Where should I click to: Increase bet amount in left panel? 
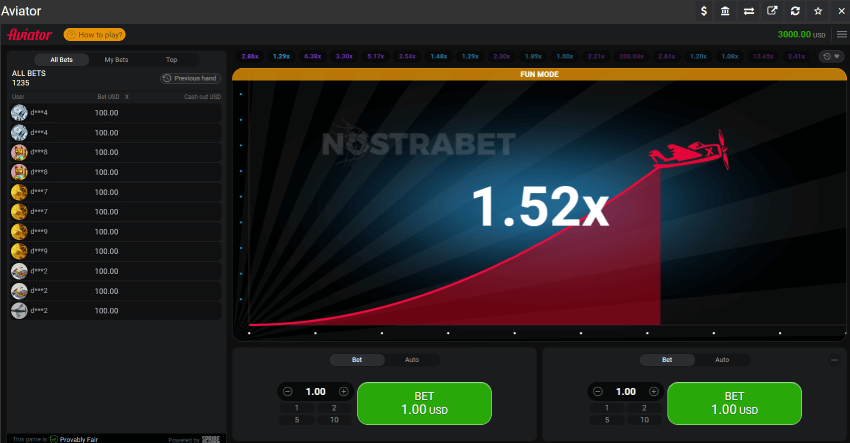click(x=344, y=391)
